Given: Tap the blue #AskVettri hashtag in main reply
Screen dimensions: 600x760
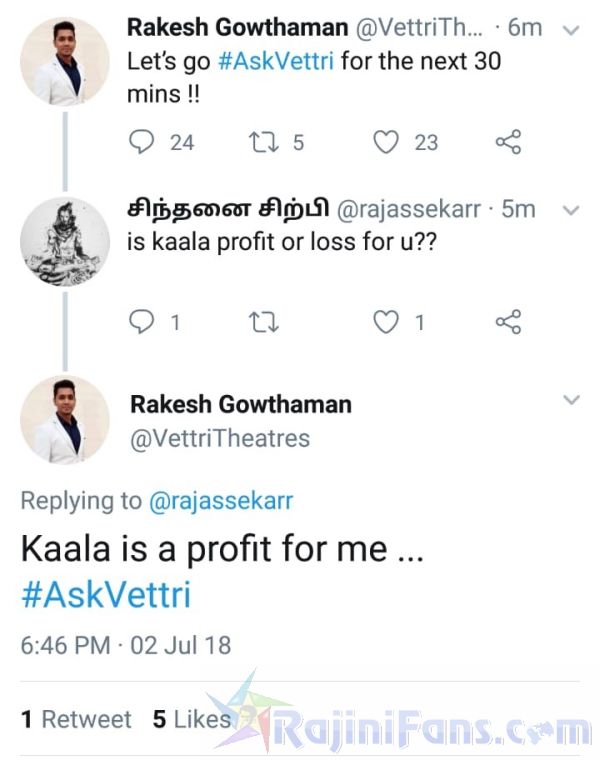Looking at the screenshot, I should [x=105, y=594].
